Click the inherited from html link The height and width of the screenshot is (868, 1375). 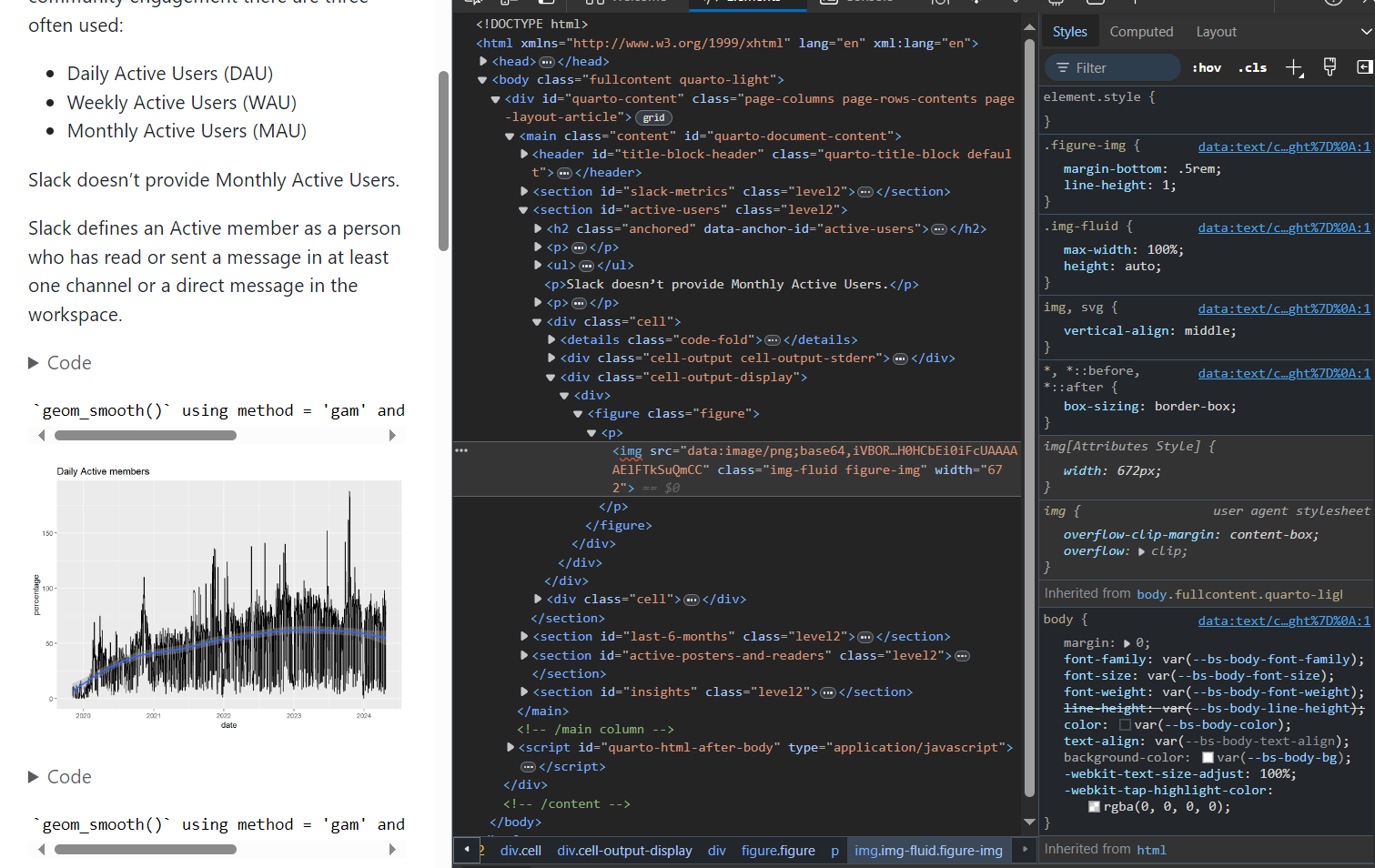tap(1151, 850)
